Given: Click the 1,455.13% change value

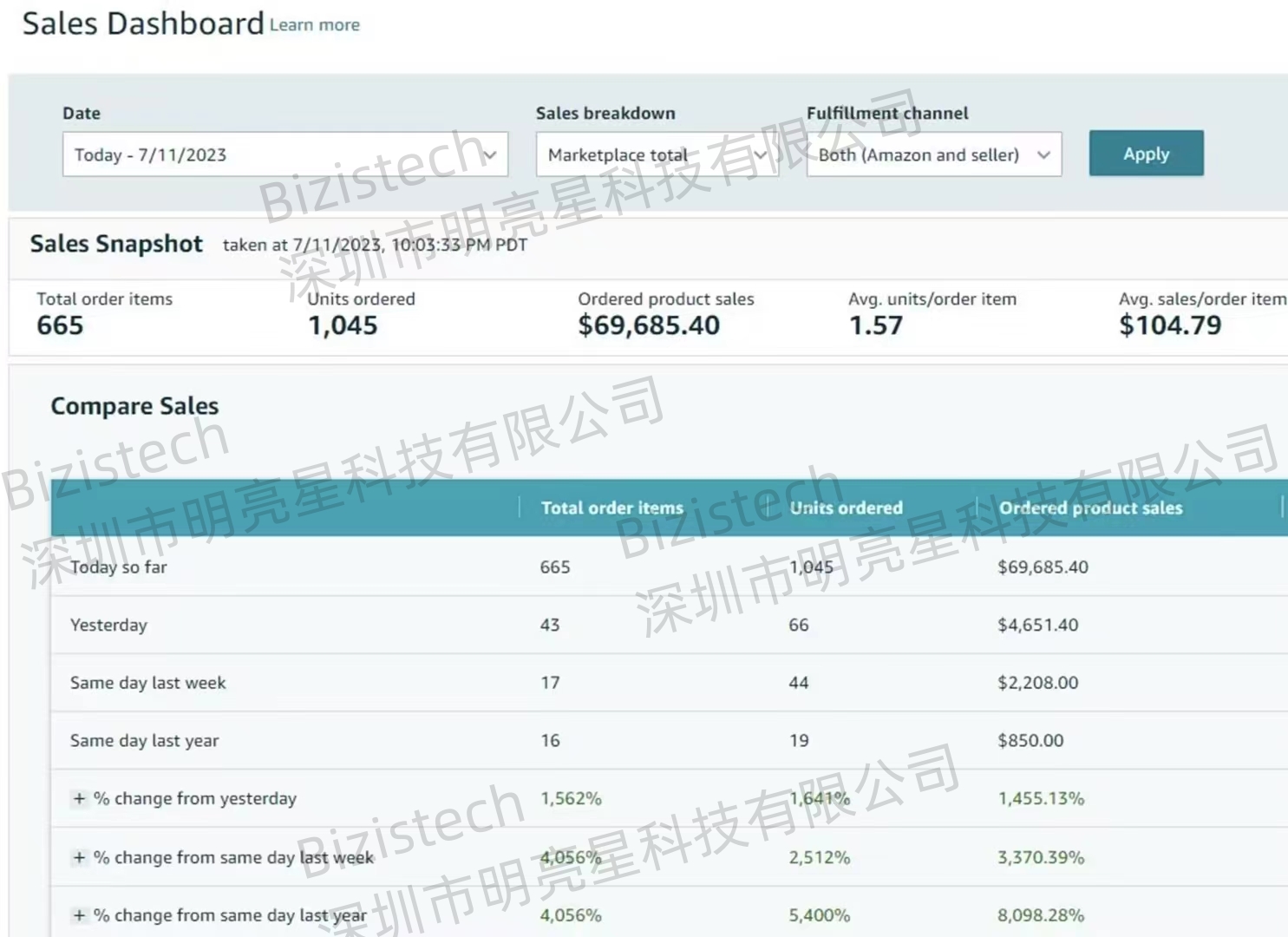Looking at the screenshot, I should point(1041,798).
